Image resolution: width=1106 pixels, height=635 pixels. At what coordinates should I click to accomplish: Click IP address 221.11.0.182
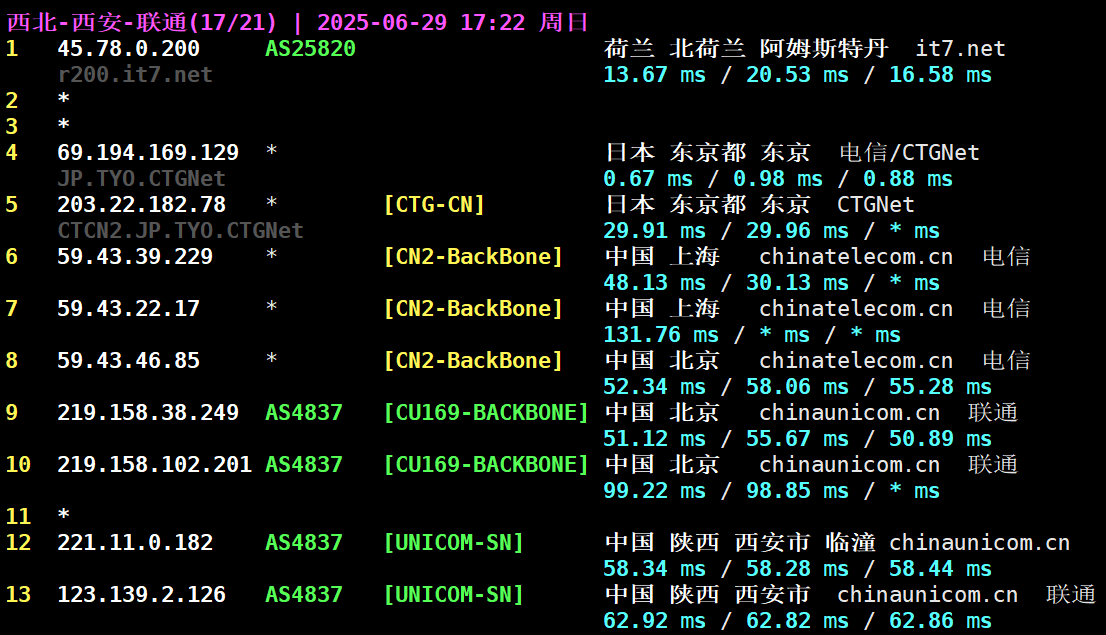[135, 542]
